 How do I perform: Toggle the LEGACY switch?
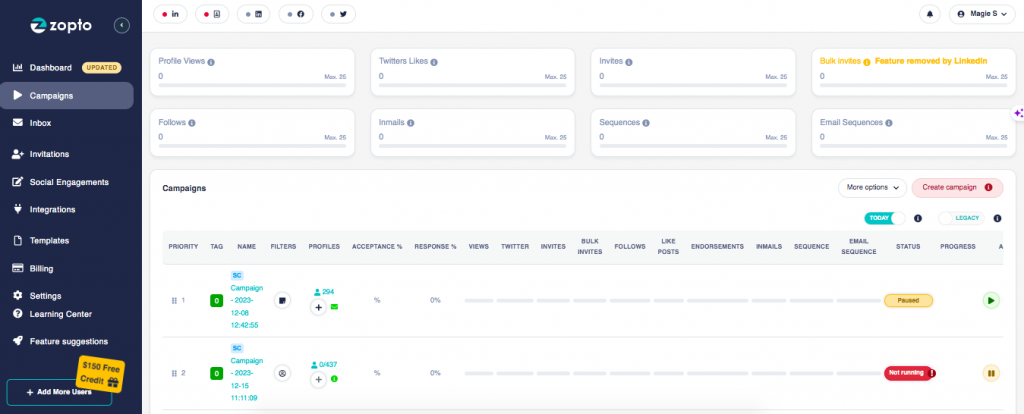[960, 218]
